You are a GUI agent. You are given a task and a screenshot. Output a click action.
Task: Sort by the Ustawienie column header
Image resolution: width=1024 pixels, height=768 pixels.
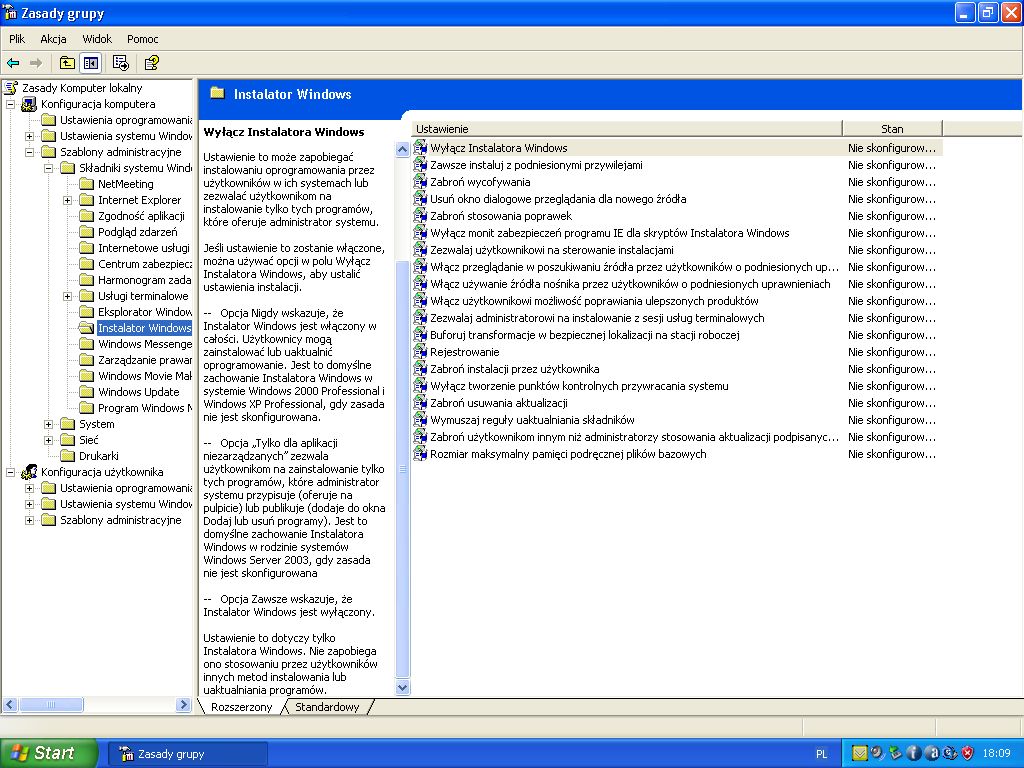(x=626, y=129)
